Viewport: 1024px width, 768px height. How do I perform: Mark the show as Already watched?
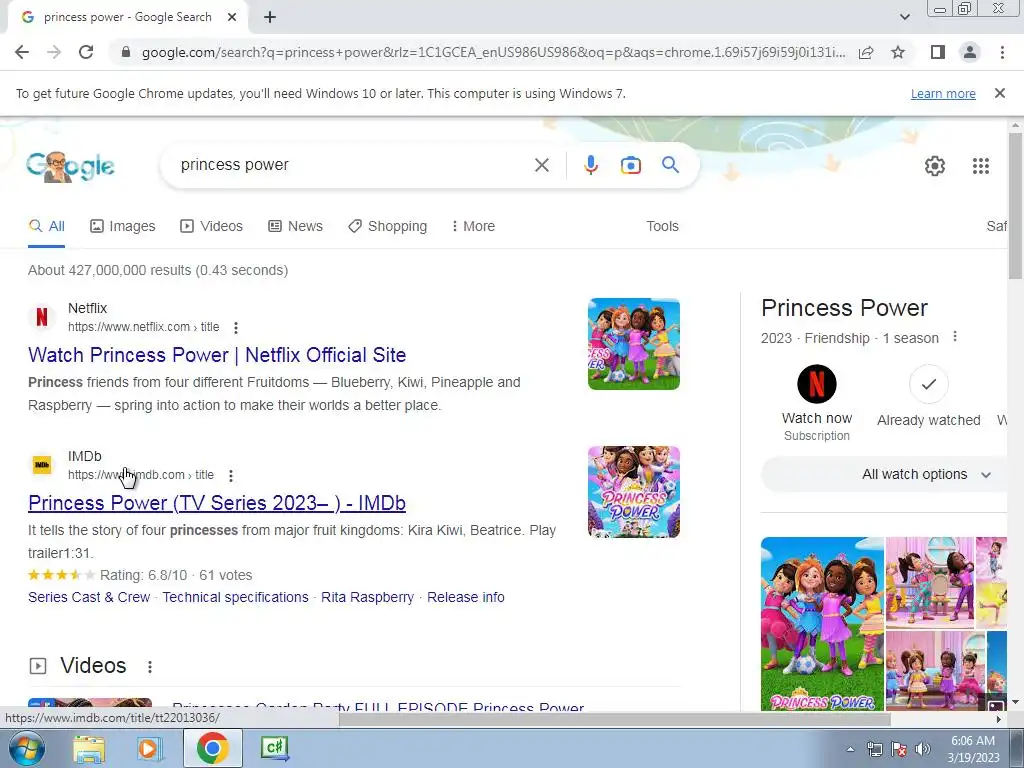pos(929,384)
